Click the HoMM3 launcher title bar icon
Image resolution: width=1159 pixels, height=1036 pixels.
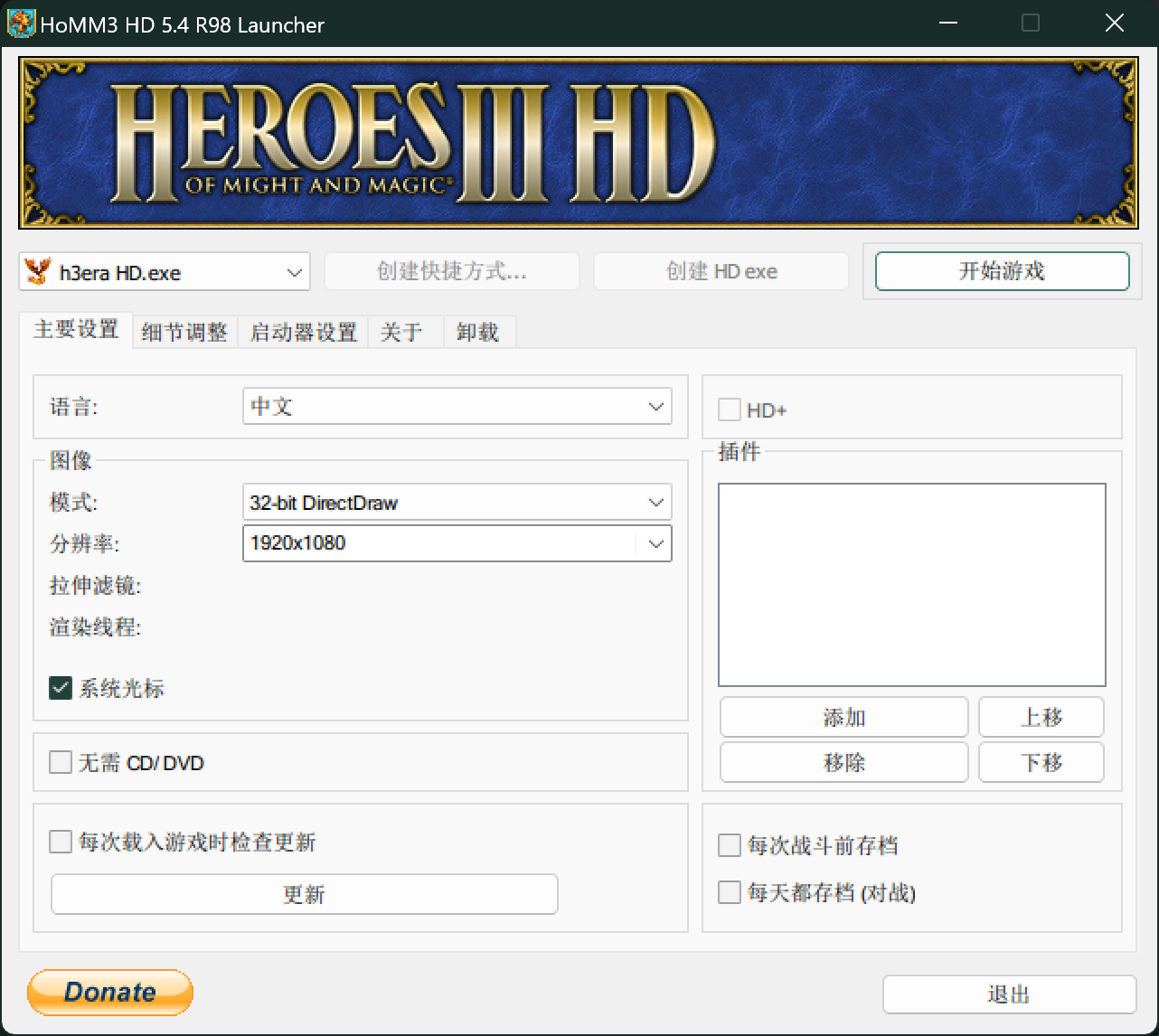[20, 24]
